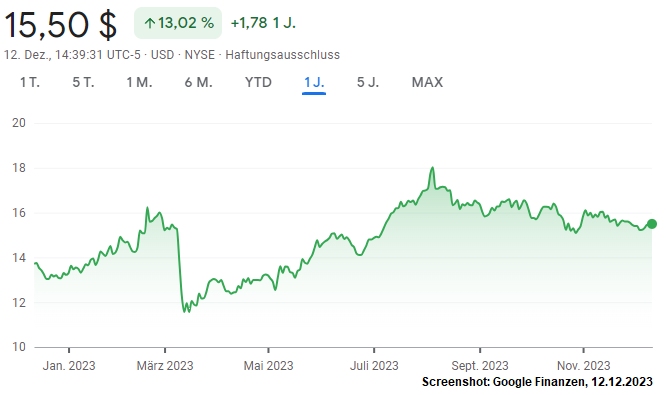
Task: Click the green endpoint dot on chart
Action: point(652,224)
